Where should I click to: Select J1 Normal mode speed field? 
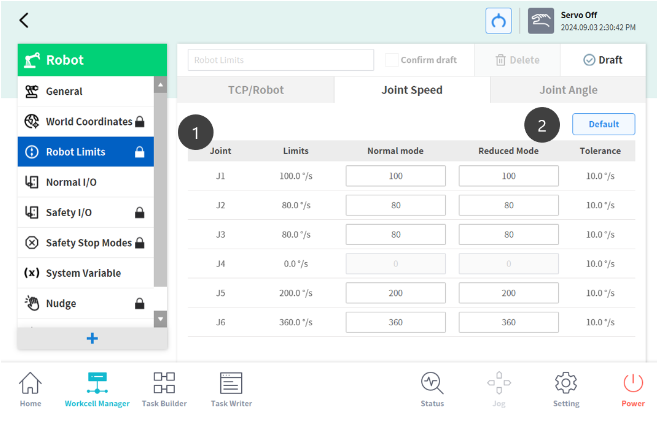tap(395, 176)
